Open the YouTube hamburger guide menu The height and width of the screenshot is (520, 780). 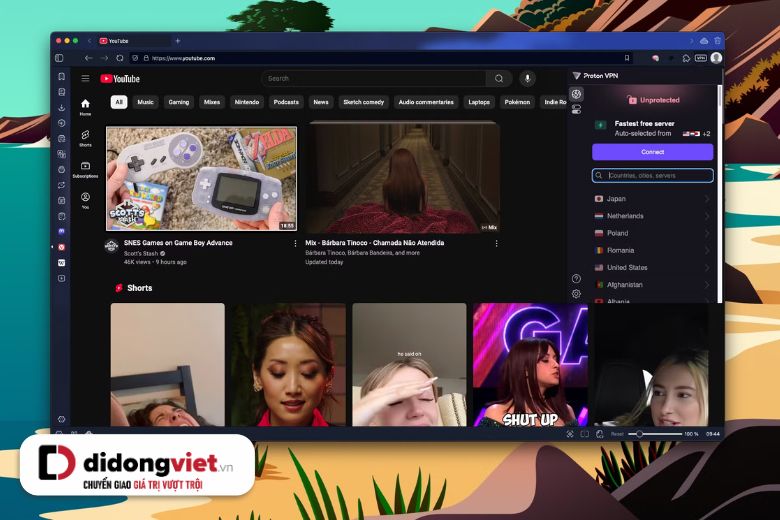point(86,78)
